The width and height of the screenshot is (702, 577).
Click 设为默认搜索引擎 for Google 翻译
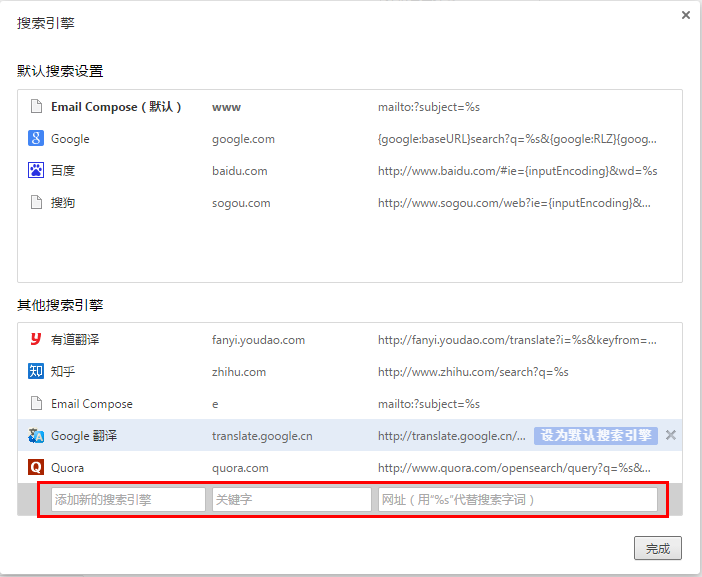pyautogui.click(x=595, y=436)
